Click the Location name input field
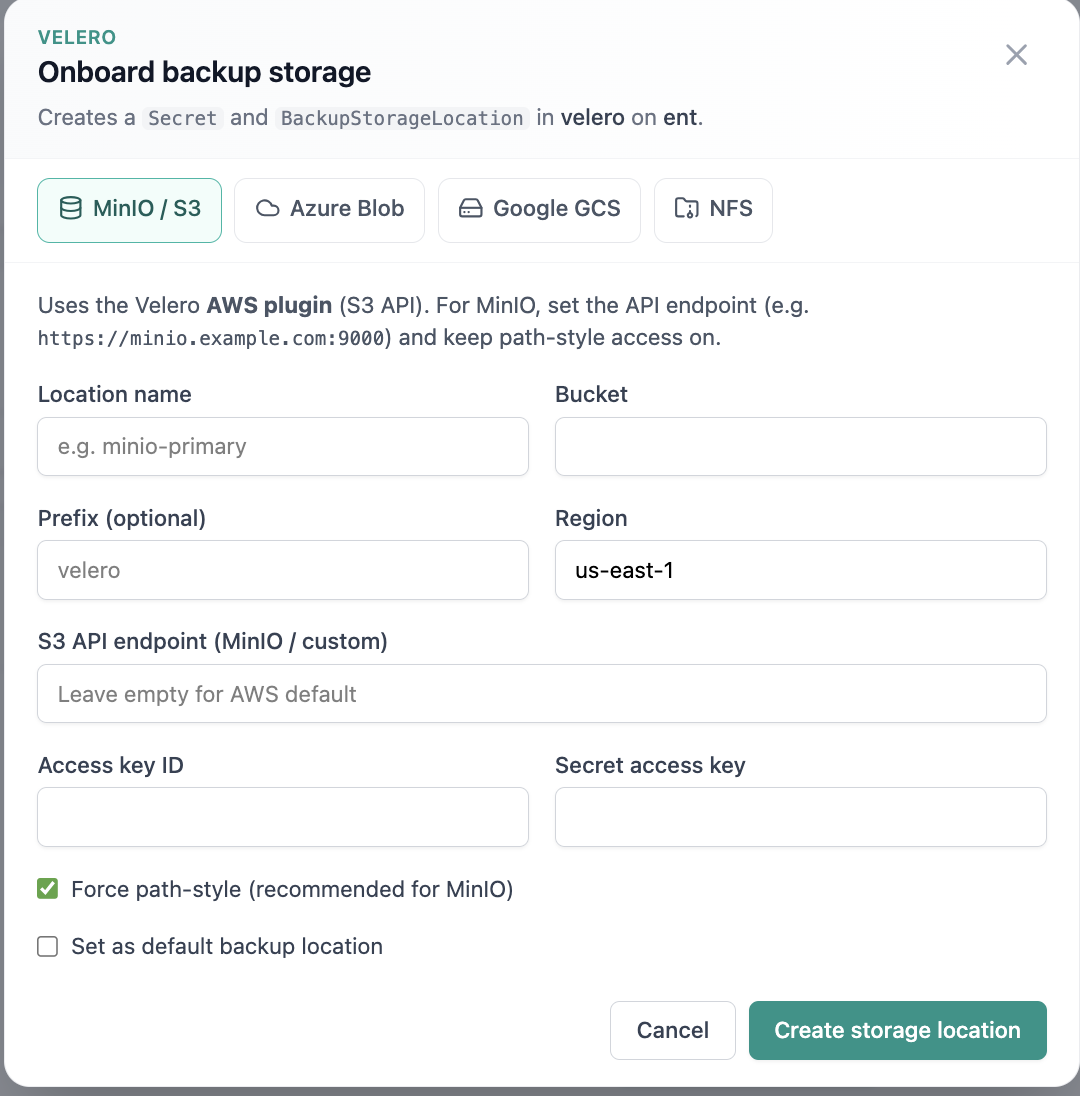The image size is (1080, 1096). [x=283, y=447]
